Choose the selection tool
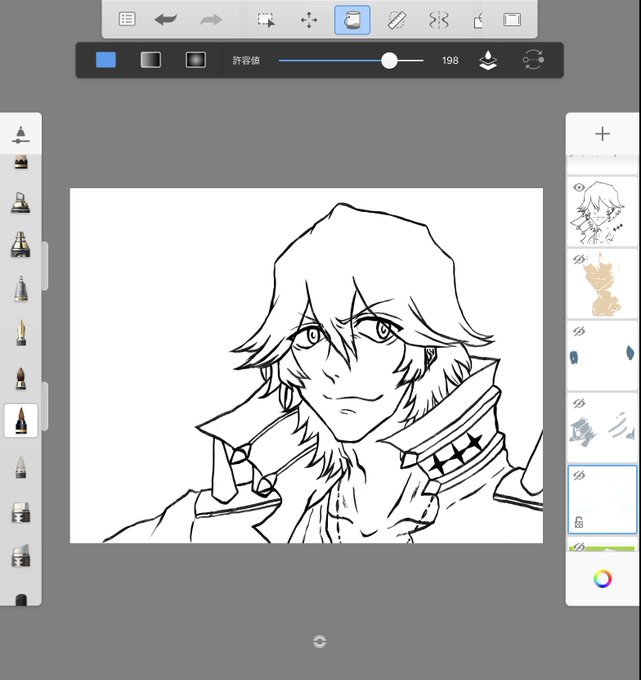The width and height of the screenshot is (641, 680). (x=266, y=20)
